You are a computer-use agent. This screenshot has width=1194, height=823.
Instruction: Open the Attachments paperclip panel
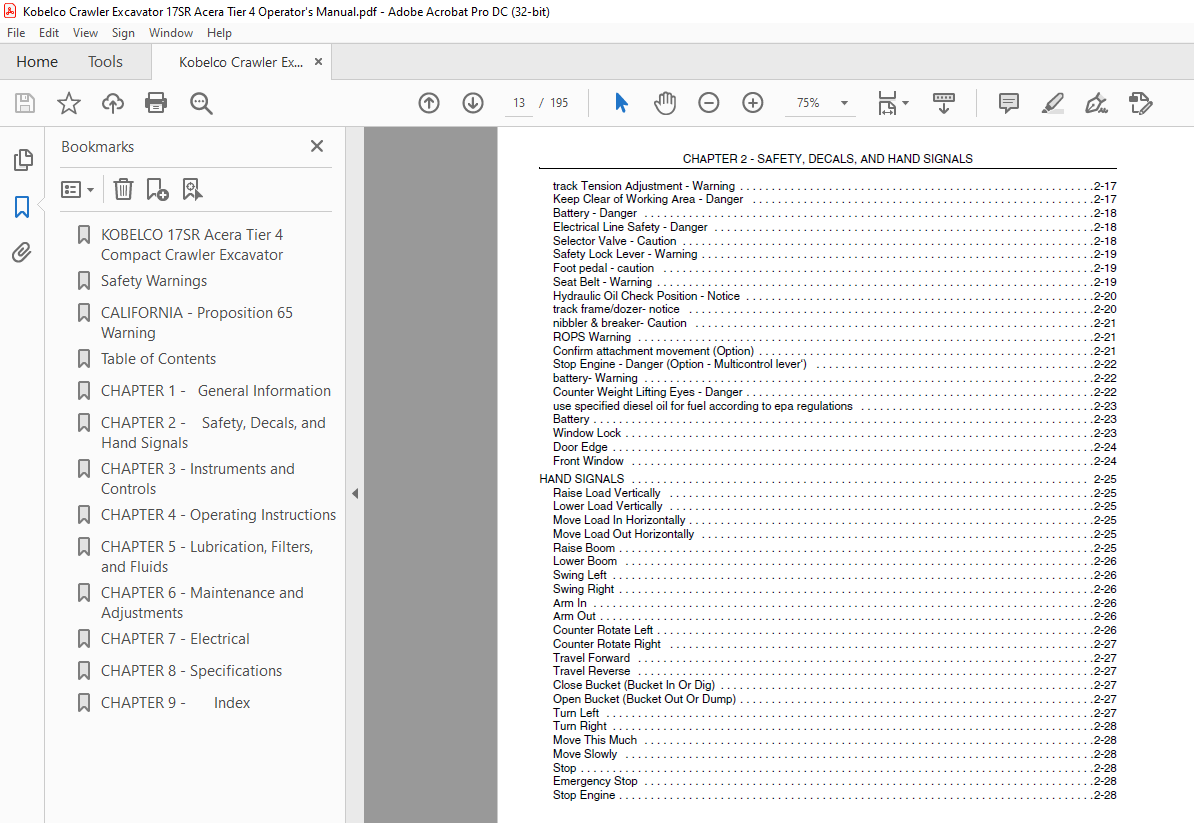(22, 253)
